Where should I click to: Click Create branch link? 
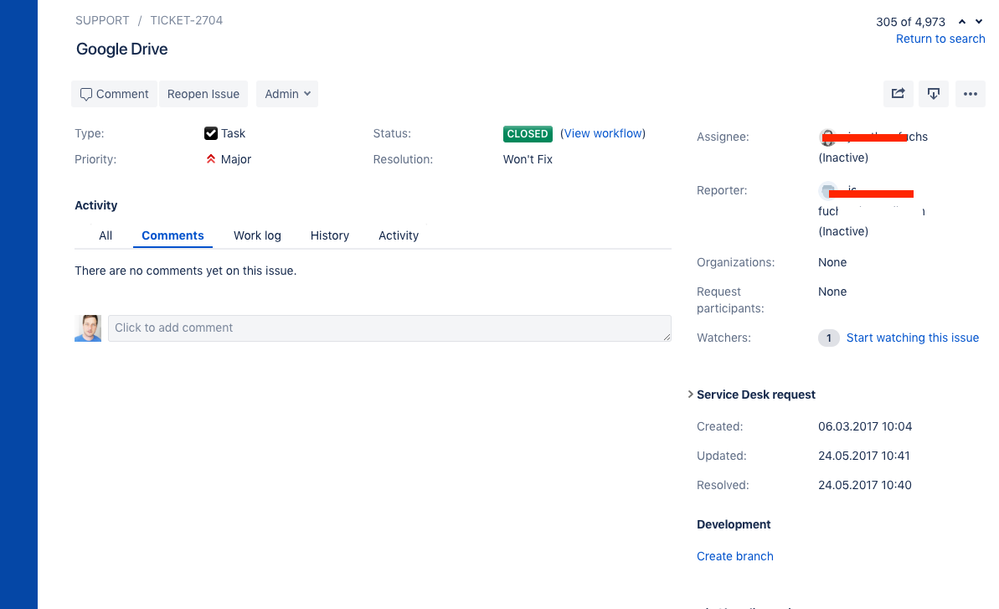[735, 556]
